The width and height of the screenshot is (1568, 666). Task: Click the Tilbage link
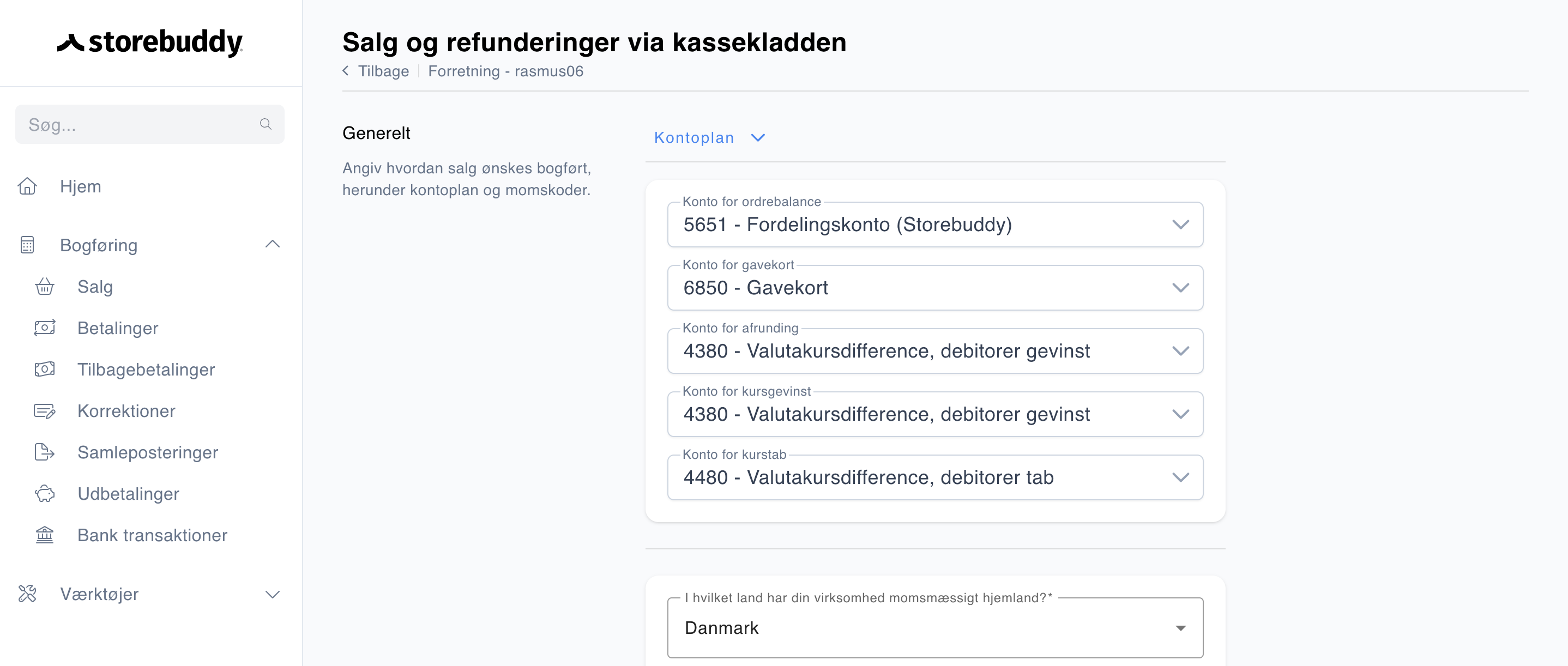pos(383,71)
